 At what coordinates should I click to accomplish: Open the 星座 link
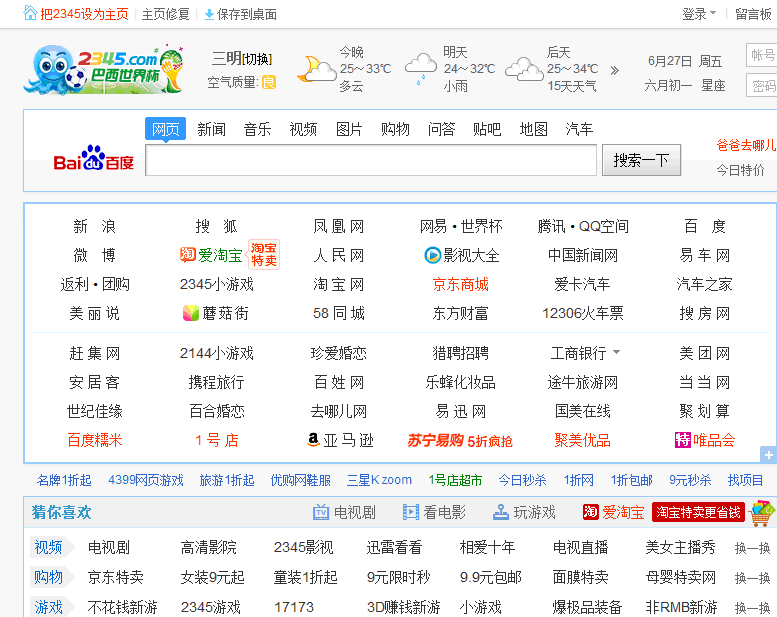click(713, 85)
